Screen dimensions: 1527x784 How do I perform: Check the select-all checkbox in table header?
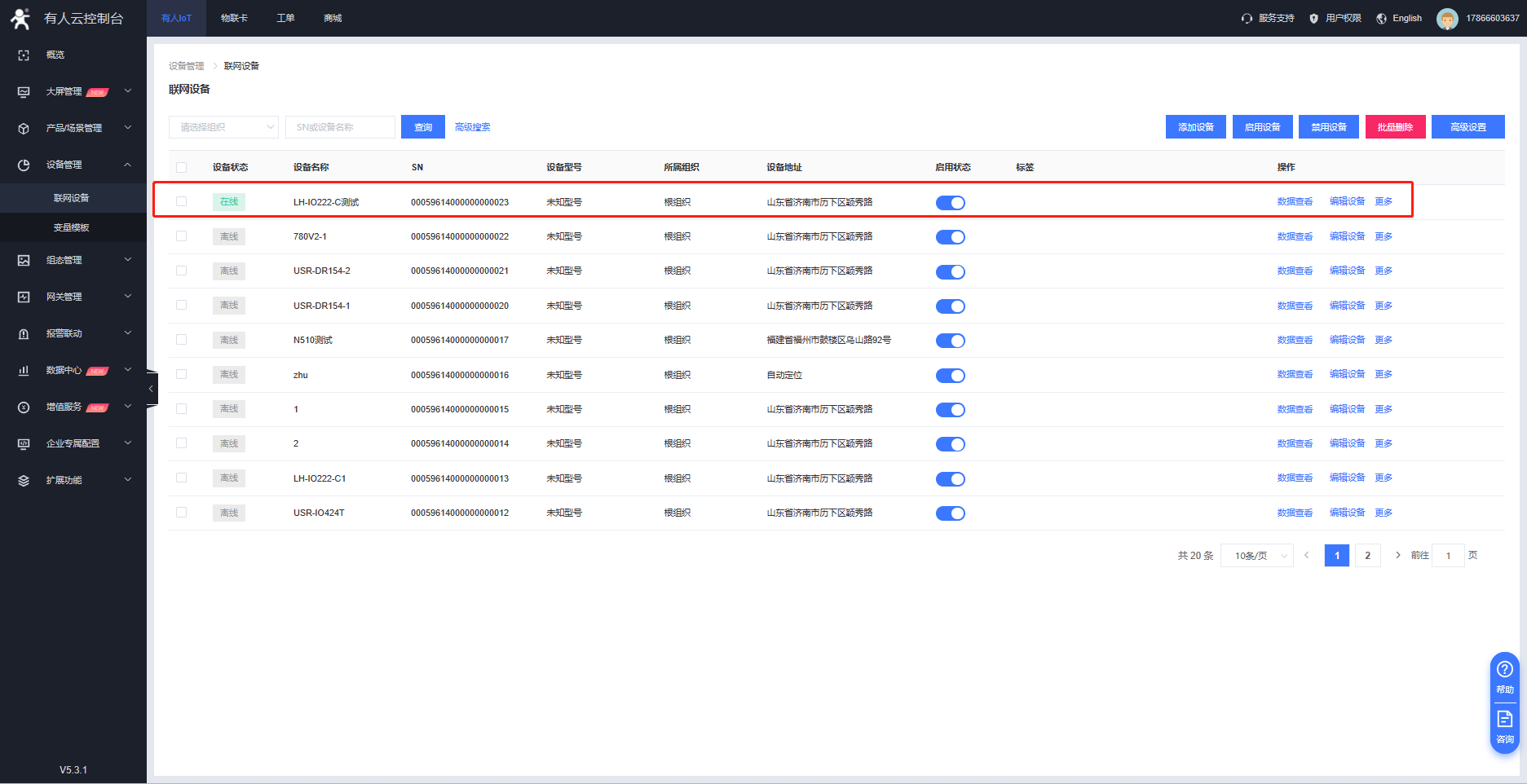182,167
